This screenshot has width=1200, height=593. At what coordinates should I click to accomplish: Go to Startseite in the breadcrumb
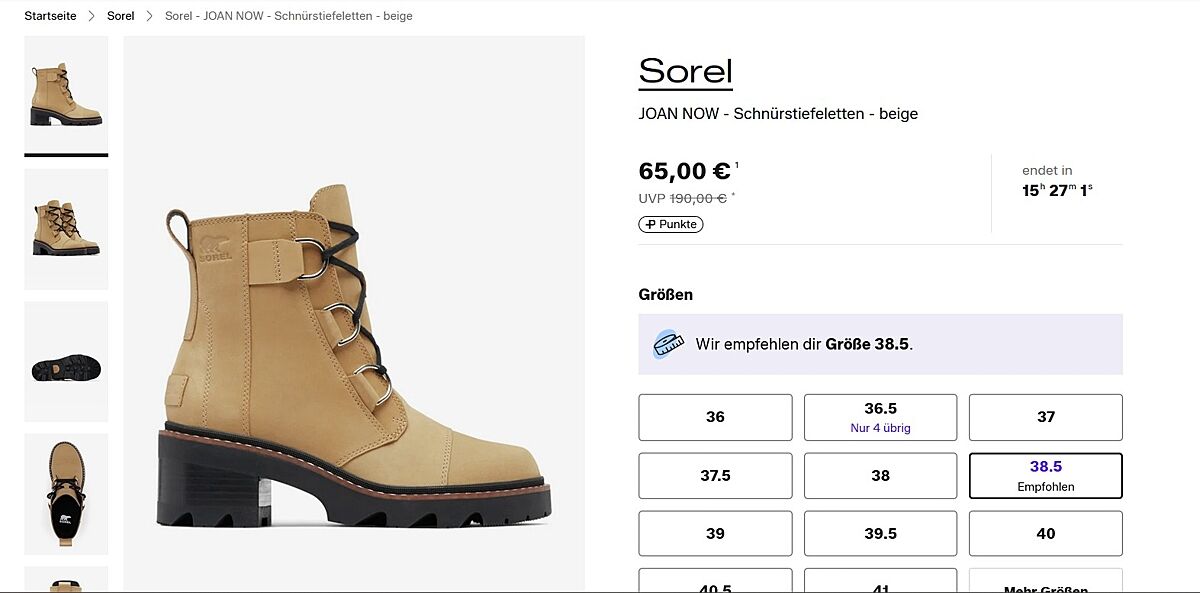click(x=50, y=16)
